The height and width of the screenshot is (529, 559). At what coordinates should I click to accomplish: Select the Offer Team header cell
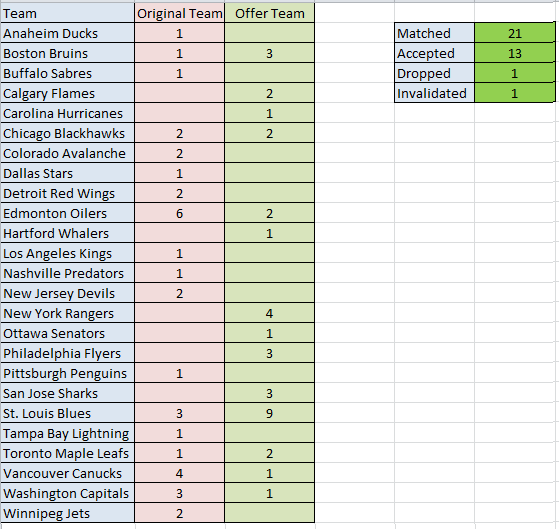coord(270,14)
